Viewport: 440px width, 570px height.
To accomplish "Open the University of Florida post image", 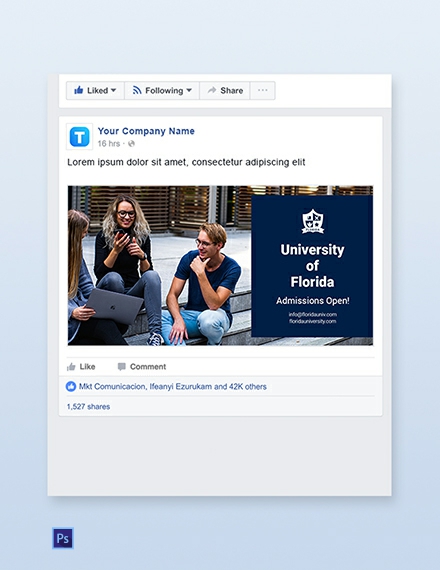I will click(x=220, y=265).
